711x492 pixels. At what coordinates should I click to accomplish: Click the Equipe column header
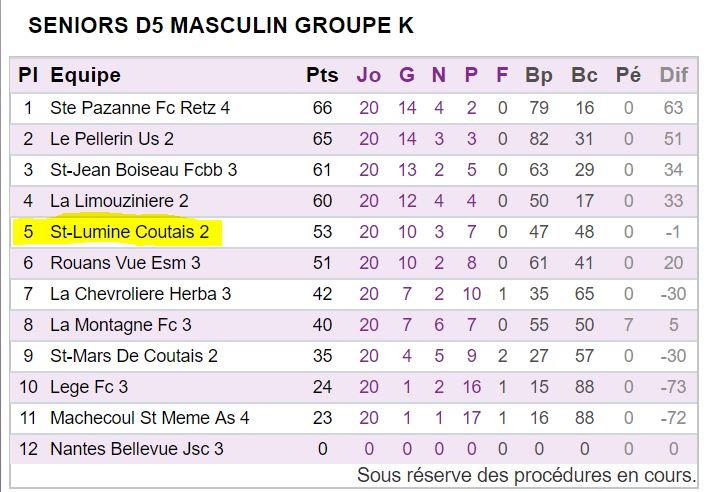(x=85, y=75)
